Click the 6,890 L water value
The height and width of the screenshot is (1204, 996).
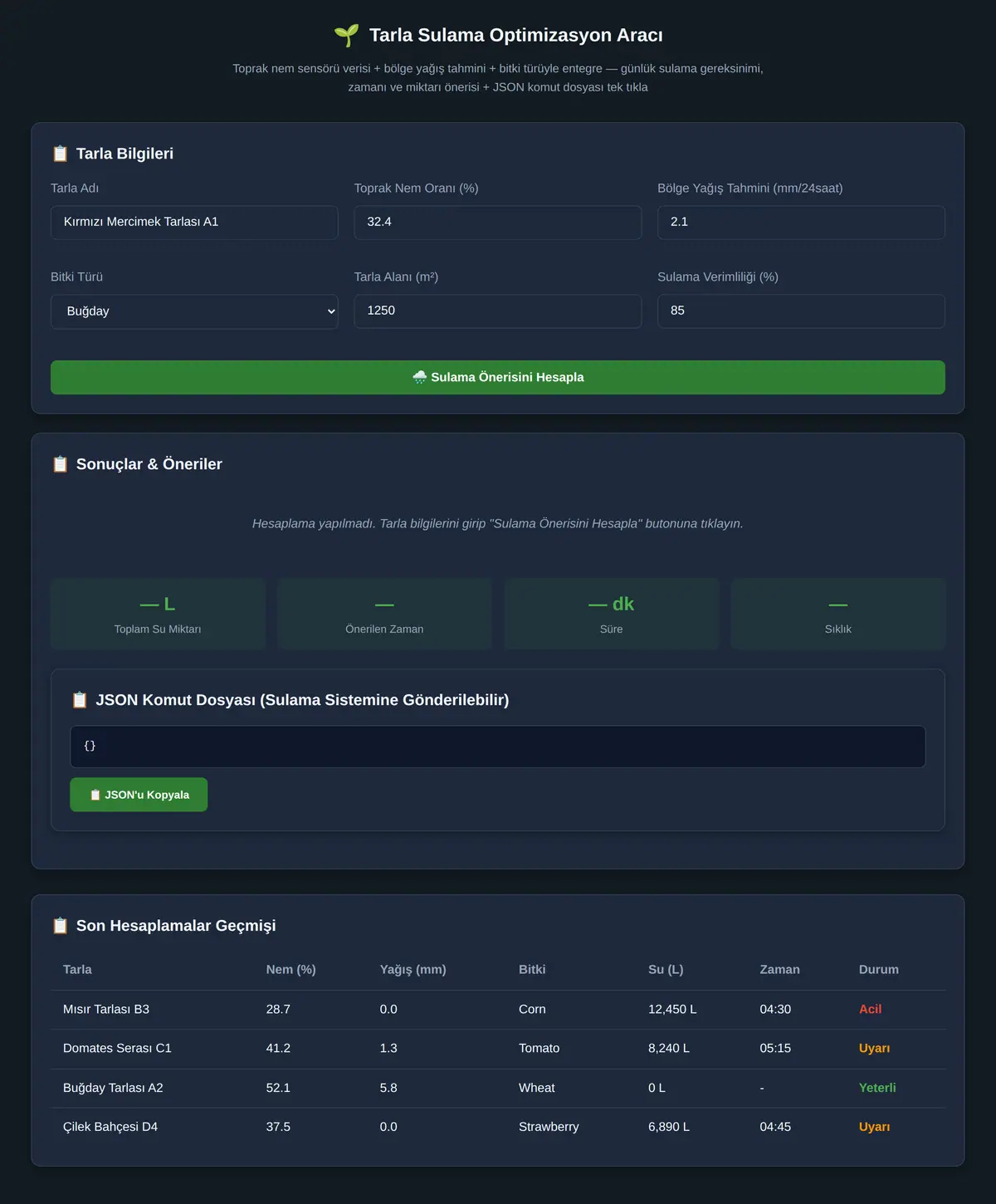[669, 1127]
